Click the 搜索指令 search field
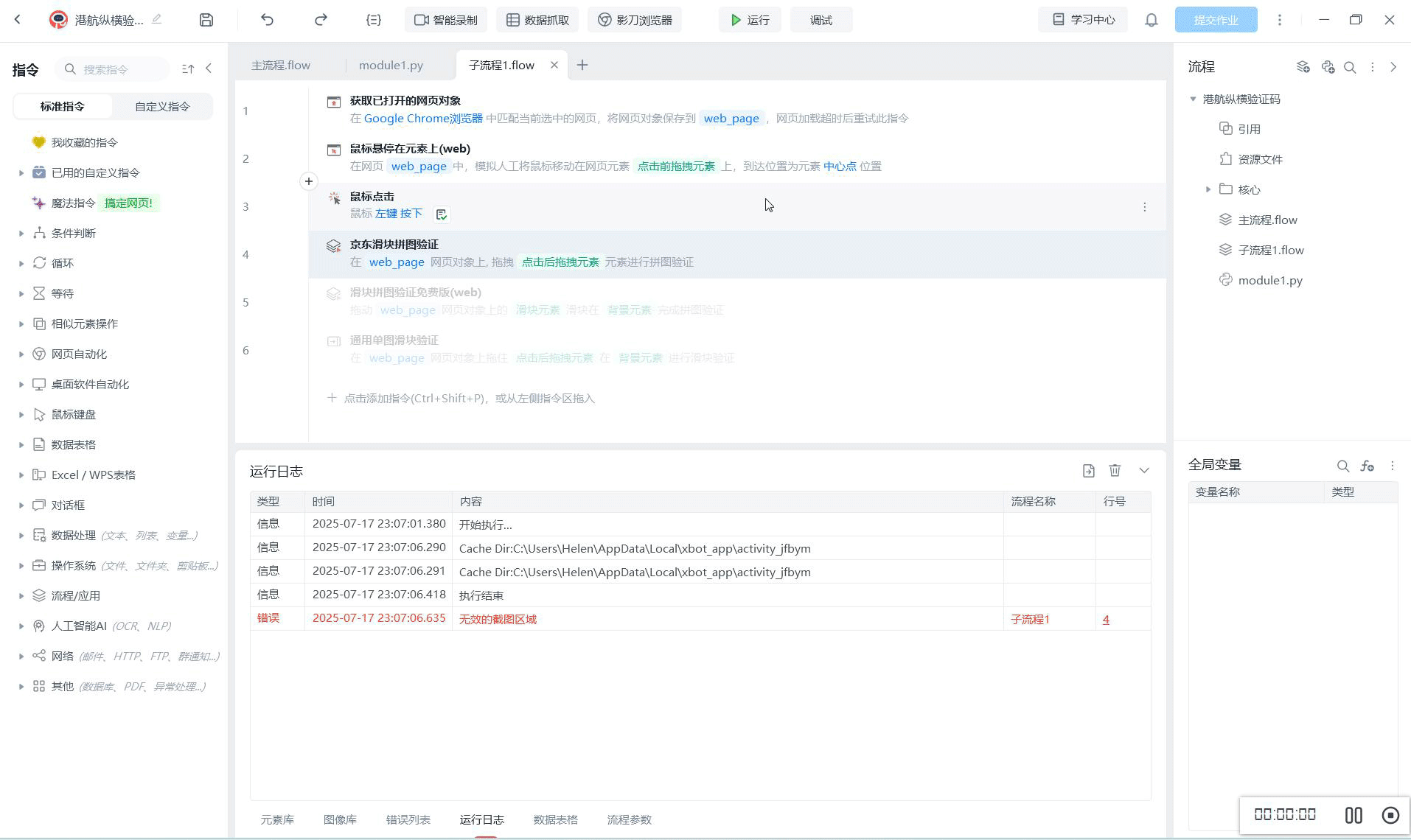The width and height of the screenshot is (1411, 840). click(x=118, y=69)
